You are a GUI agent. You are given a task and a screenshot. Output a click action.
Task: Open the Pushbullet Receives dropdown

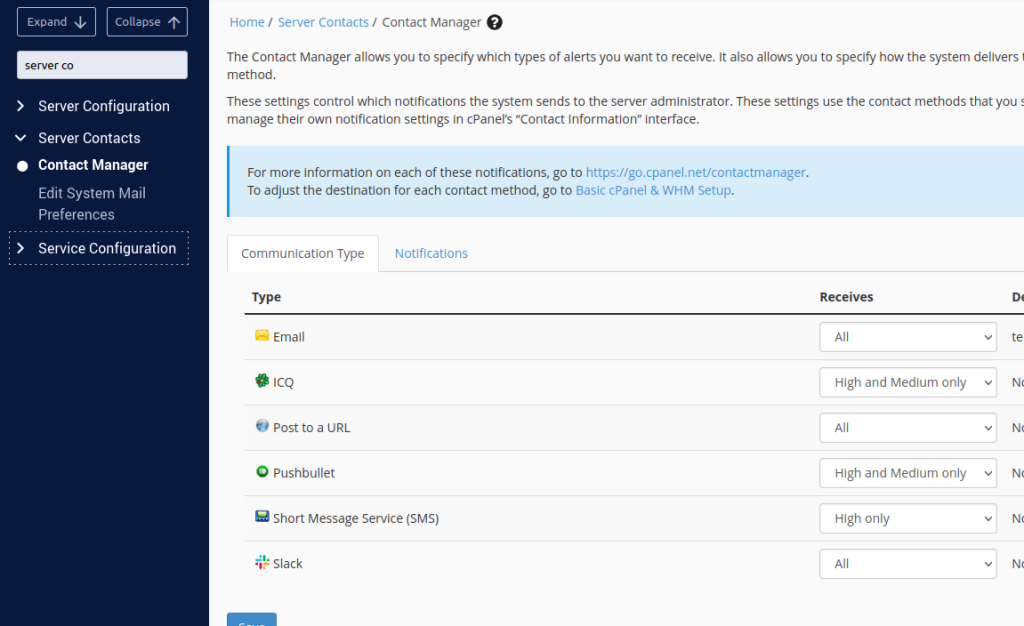pyautogui.click(x=907, y=473)
